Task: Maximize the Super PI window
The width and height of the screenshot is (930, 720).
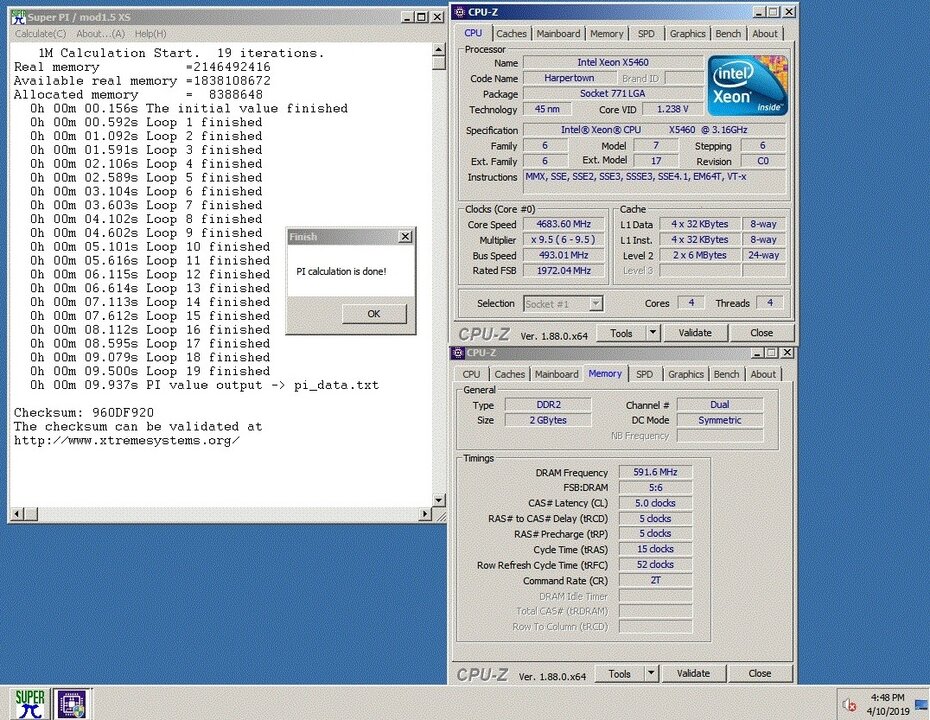Action: [x=421, y=17]
